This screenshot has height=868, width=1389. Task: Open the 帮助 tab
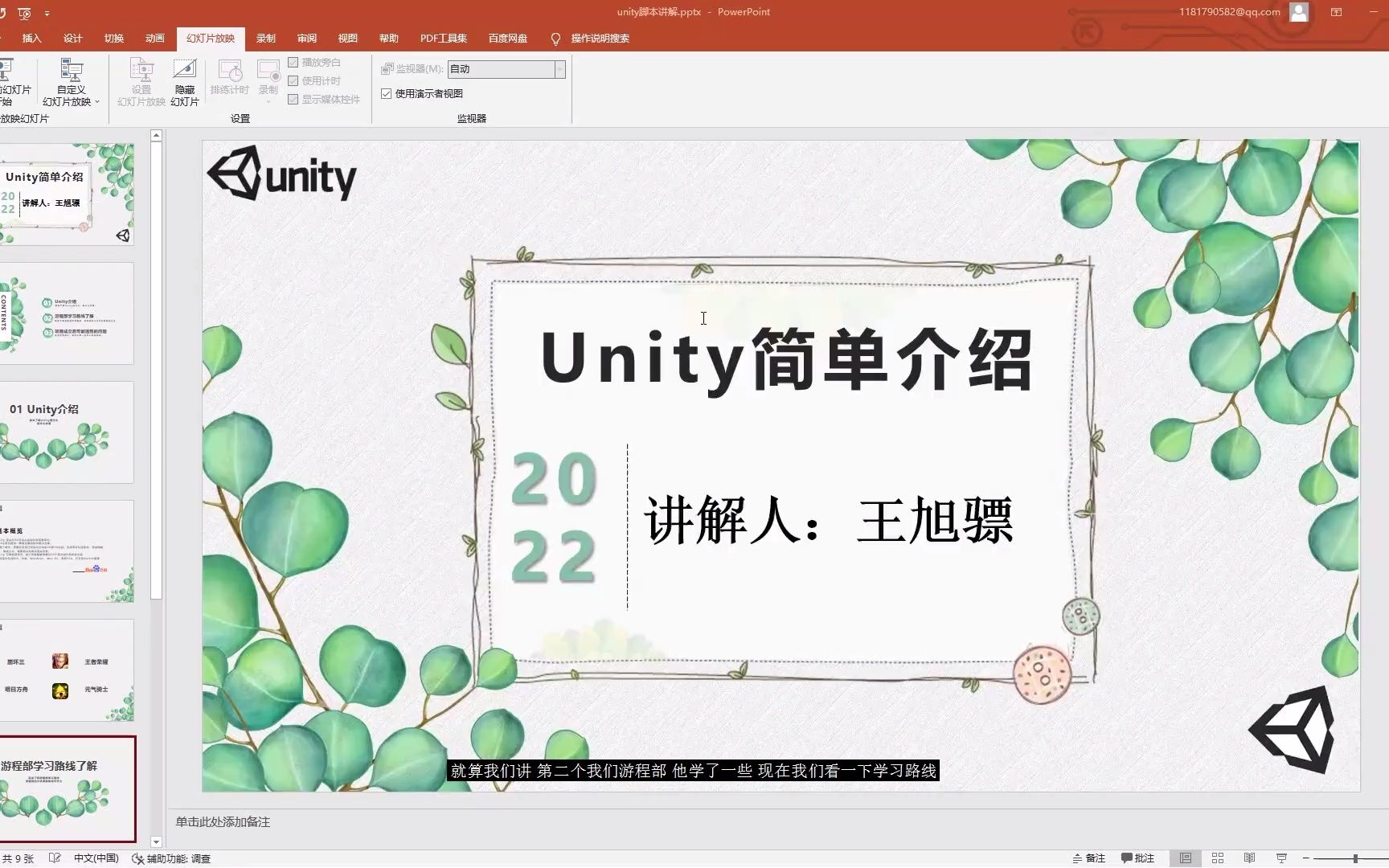pyautogui.click(x=388, y=39)
